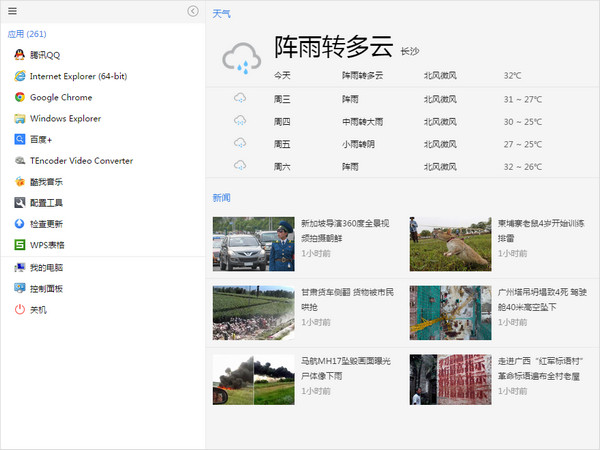This screenshot has height=450, width=600.
Task: Open 我的电脑 (My Computer)
Action: pyautogui.click(x=45, y=268)
